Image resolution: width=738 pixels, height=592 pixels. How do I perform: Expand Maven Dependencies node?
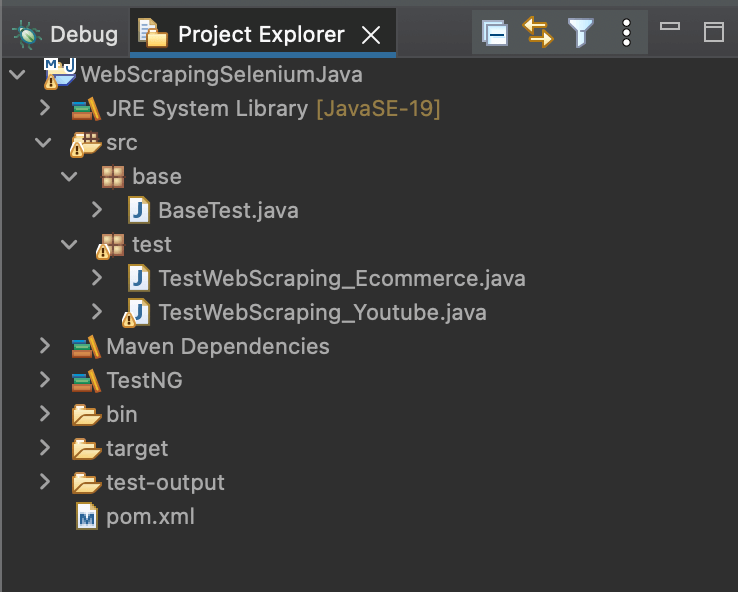tap(45, 345)
